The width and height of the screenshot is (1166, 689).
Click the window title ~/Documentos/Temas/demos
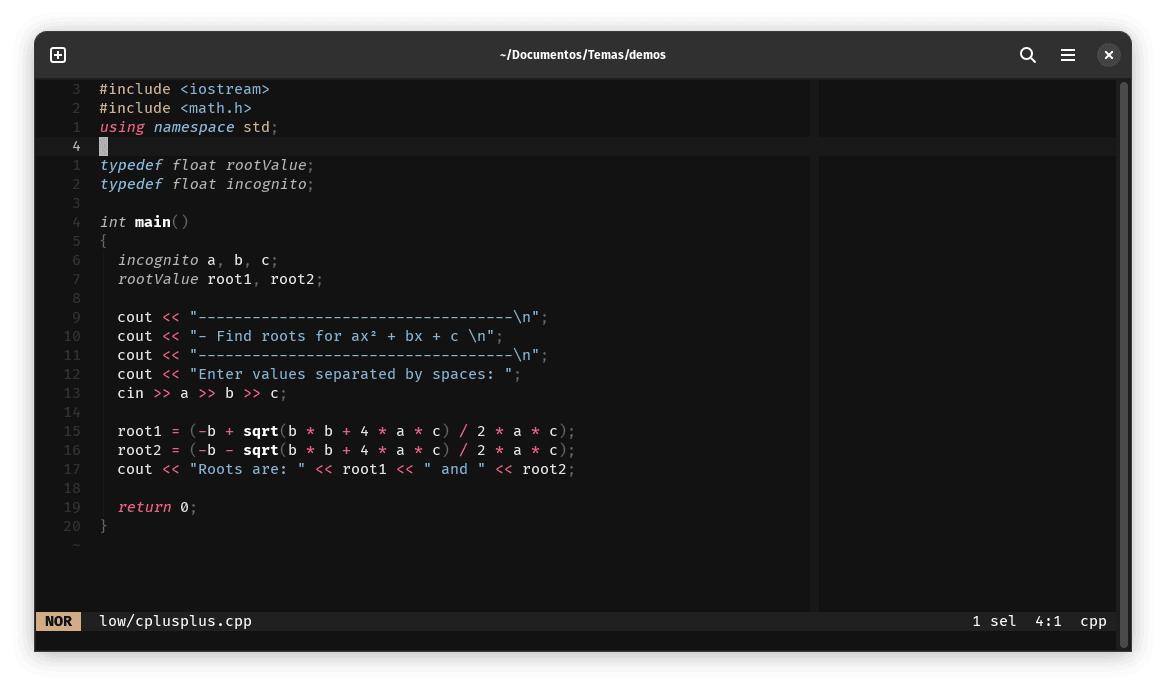(x=582, y=55)
